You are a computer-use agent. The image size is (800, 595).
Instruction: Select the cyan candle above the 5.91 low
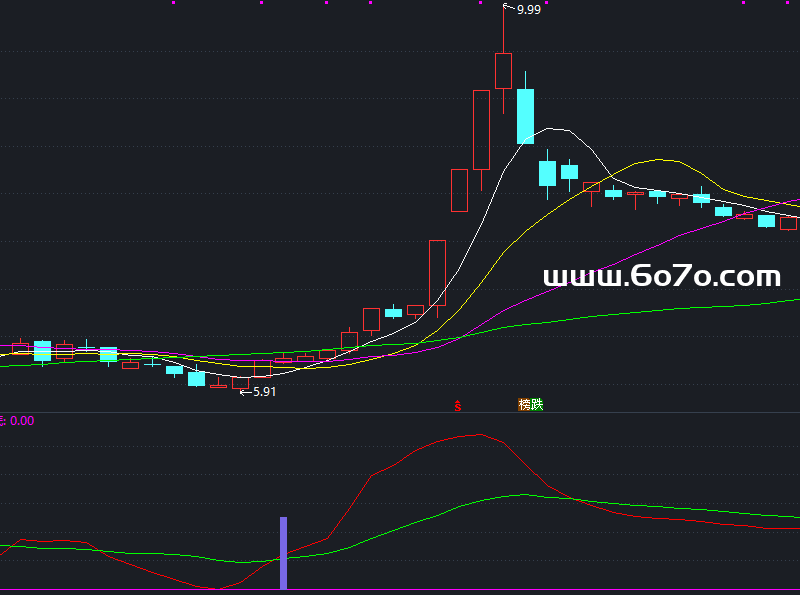tap(196, 378)
